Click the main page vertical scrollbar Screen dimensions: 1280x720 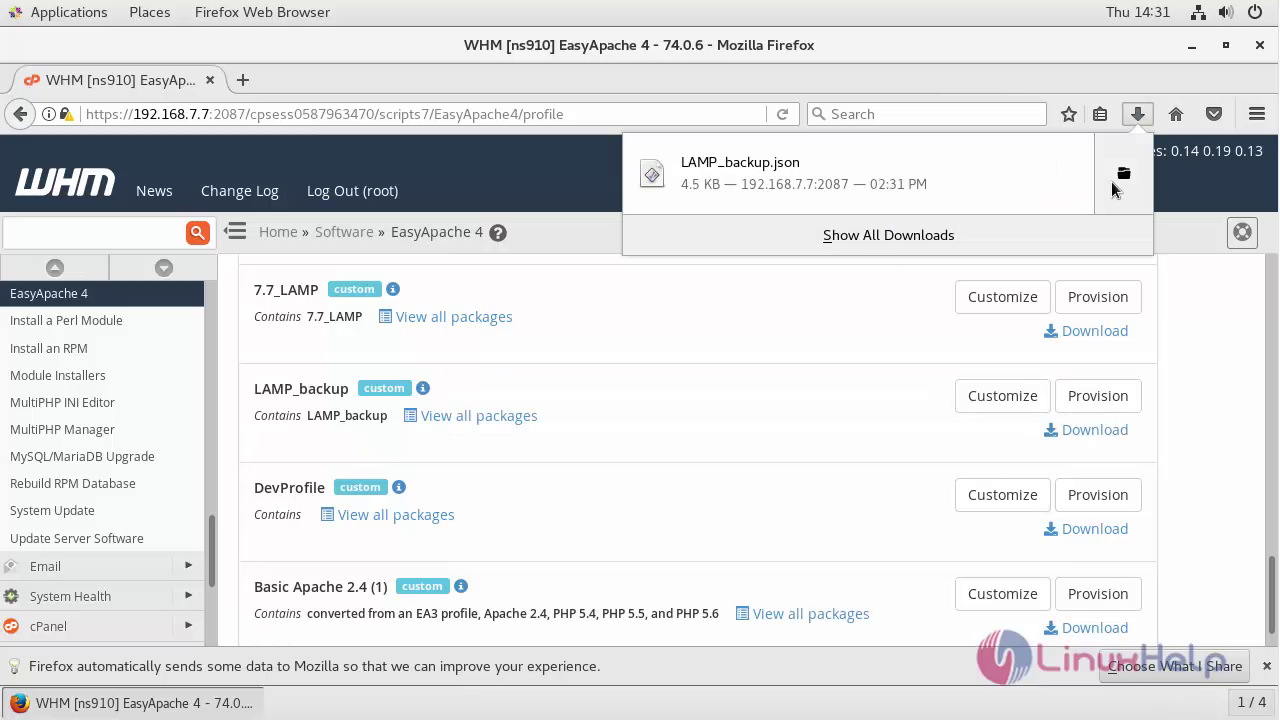click(1271, 594)
